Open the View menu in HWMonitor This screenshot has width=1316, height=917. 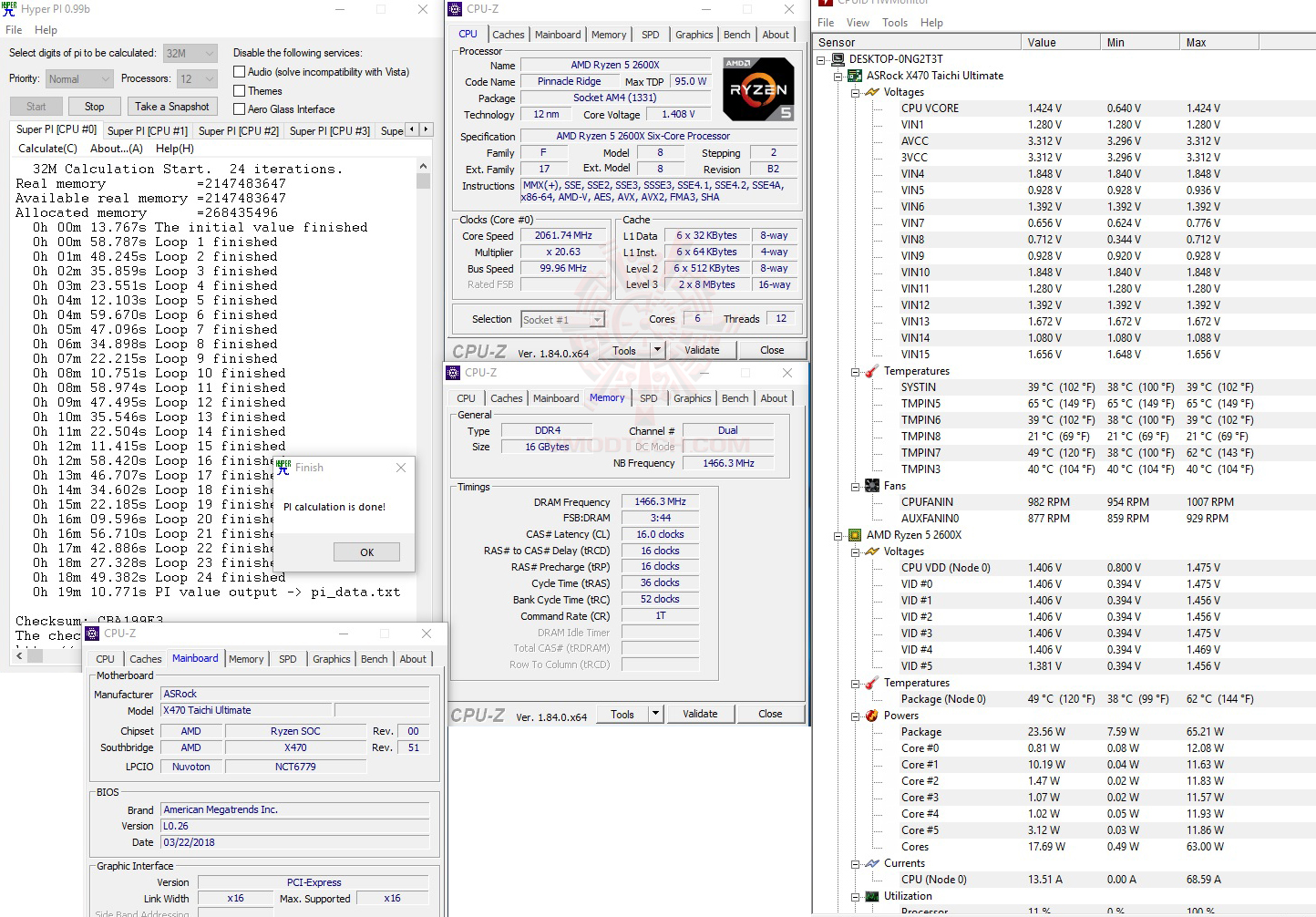coord(858,23)
